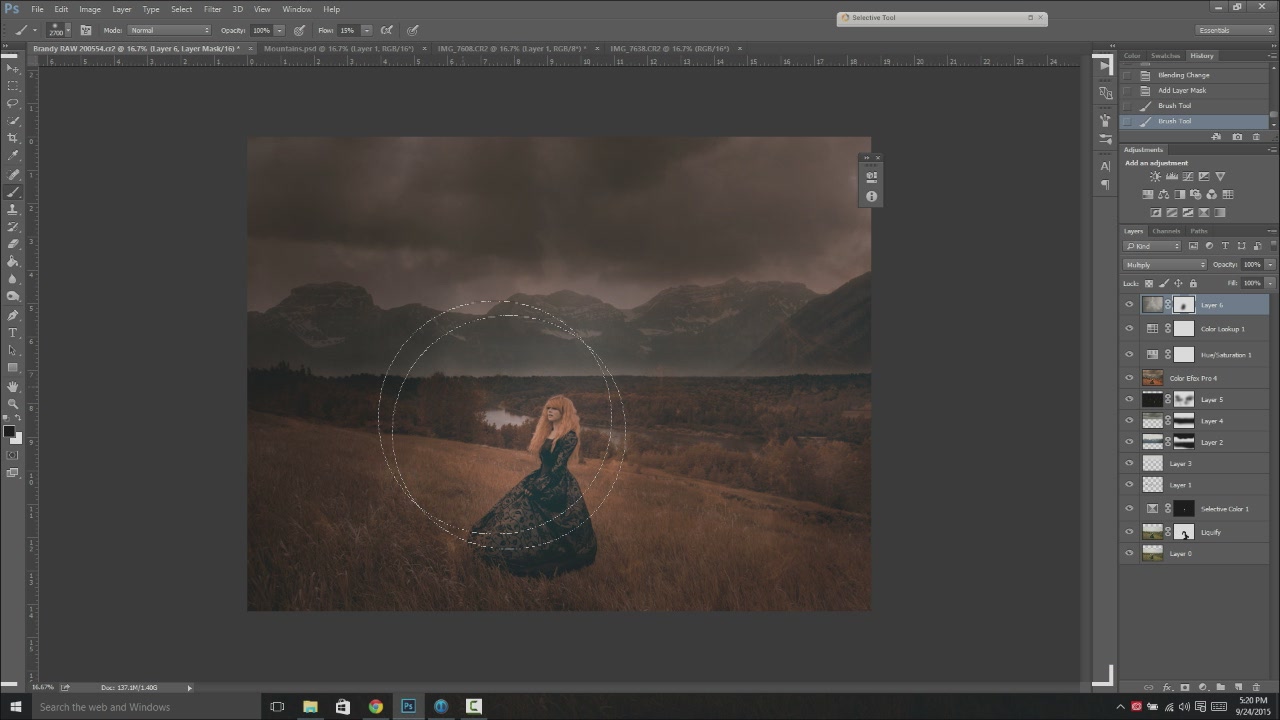
Task: Open layer blend mode Multiply dropdown
Action: pos(1165,265)
